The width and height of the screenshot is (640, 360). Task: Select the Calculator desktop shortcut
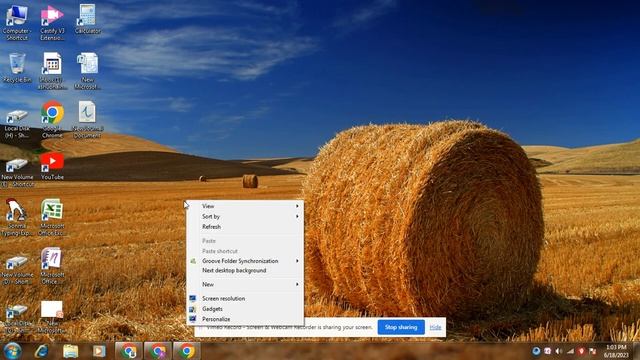pos(87,19)
